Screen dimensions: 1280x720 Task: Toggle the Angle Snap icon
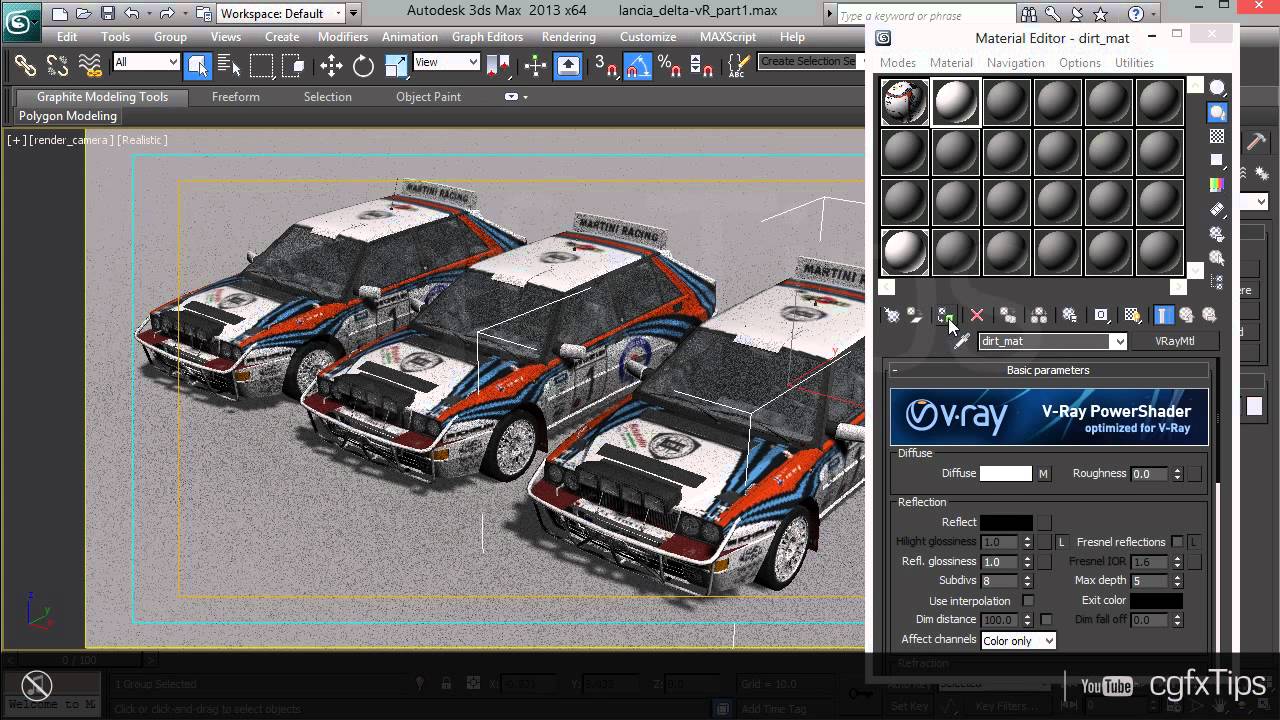point(637,66)
